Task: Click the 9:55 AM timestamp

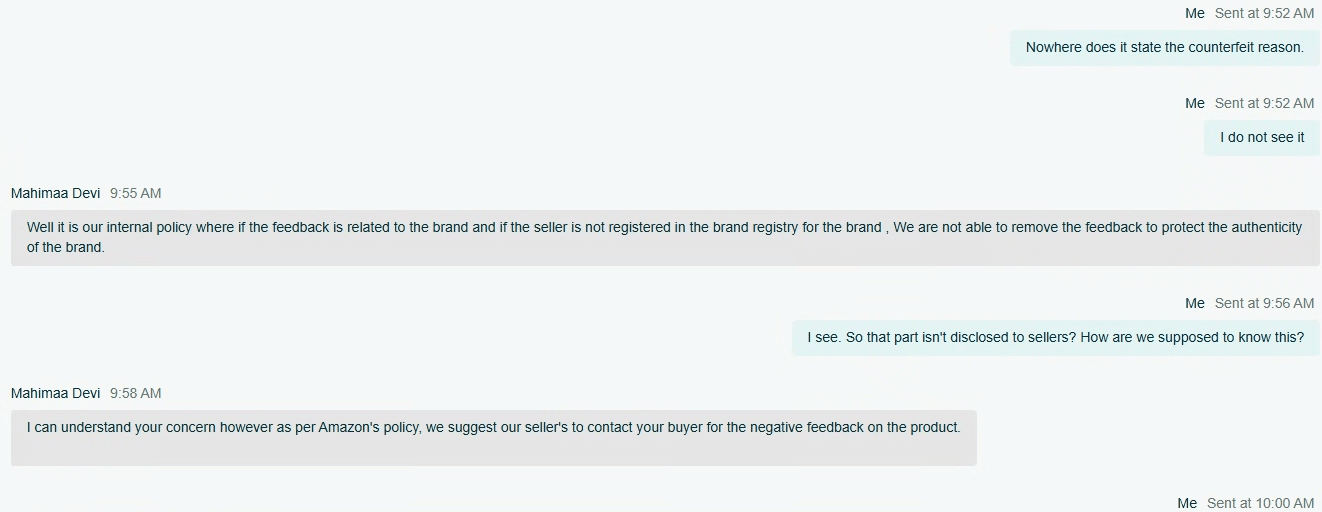Action: (135, 193)
